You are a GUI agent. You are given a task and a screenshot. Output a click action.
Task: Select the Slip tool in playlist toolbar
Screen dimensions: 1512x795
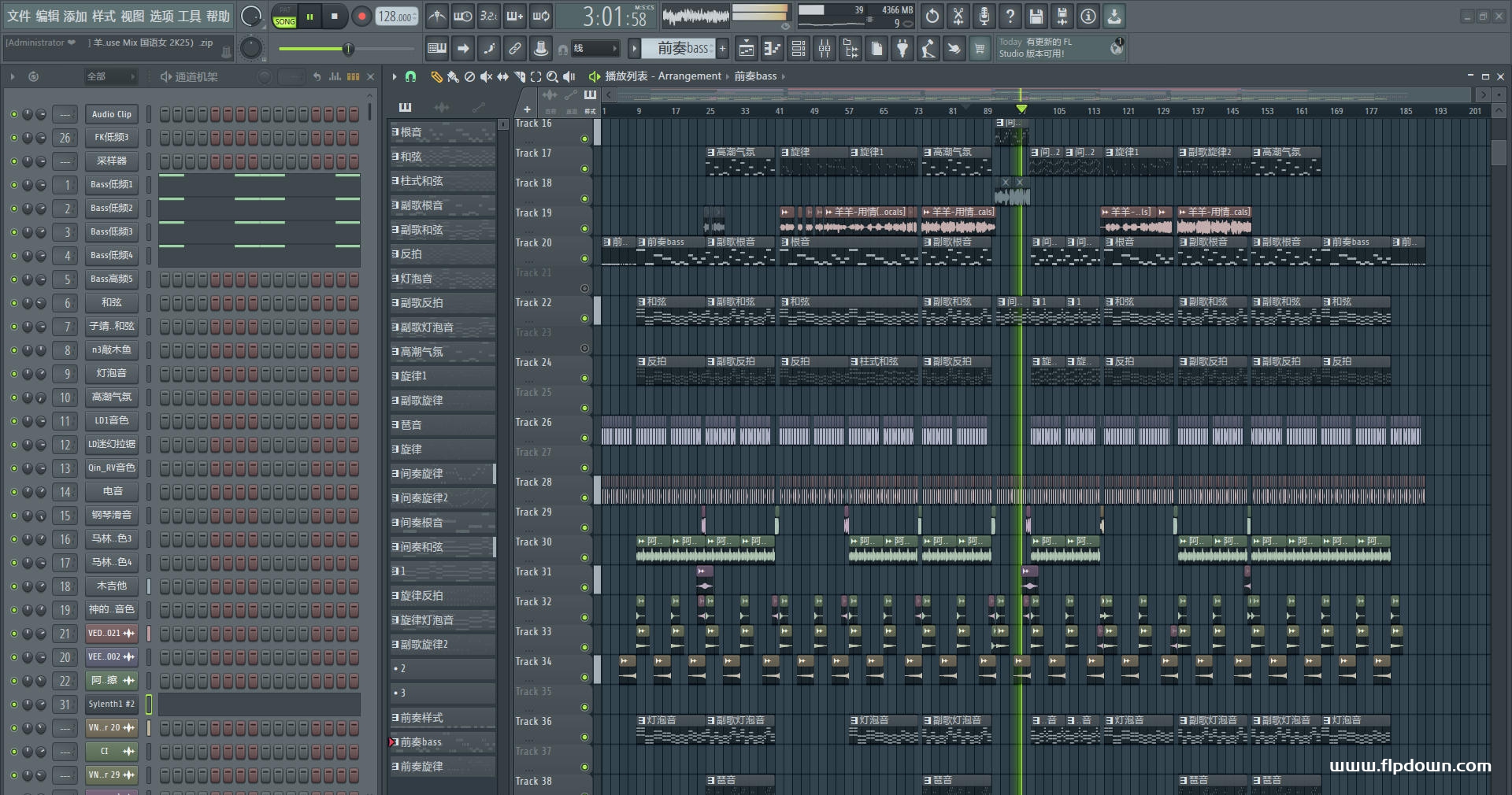[x=502, y=76]
